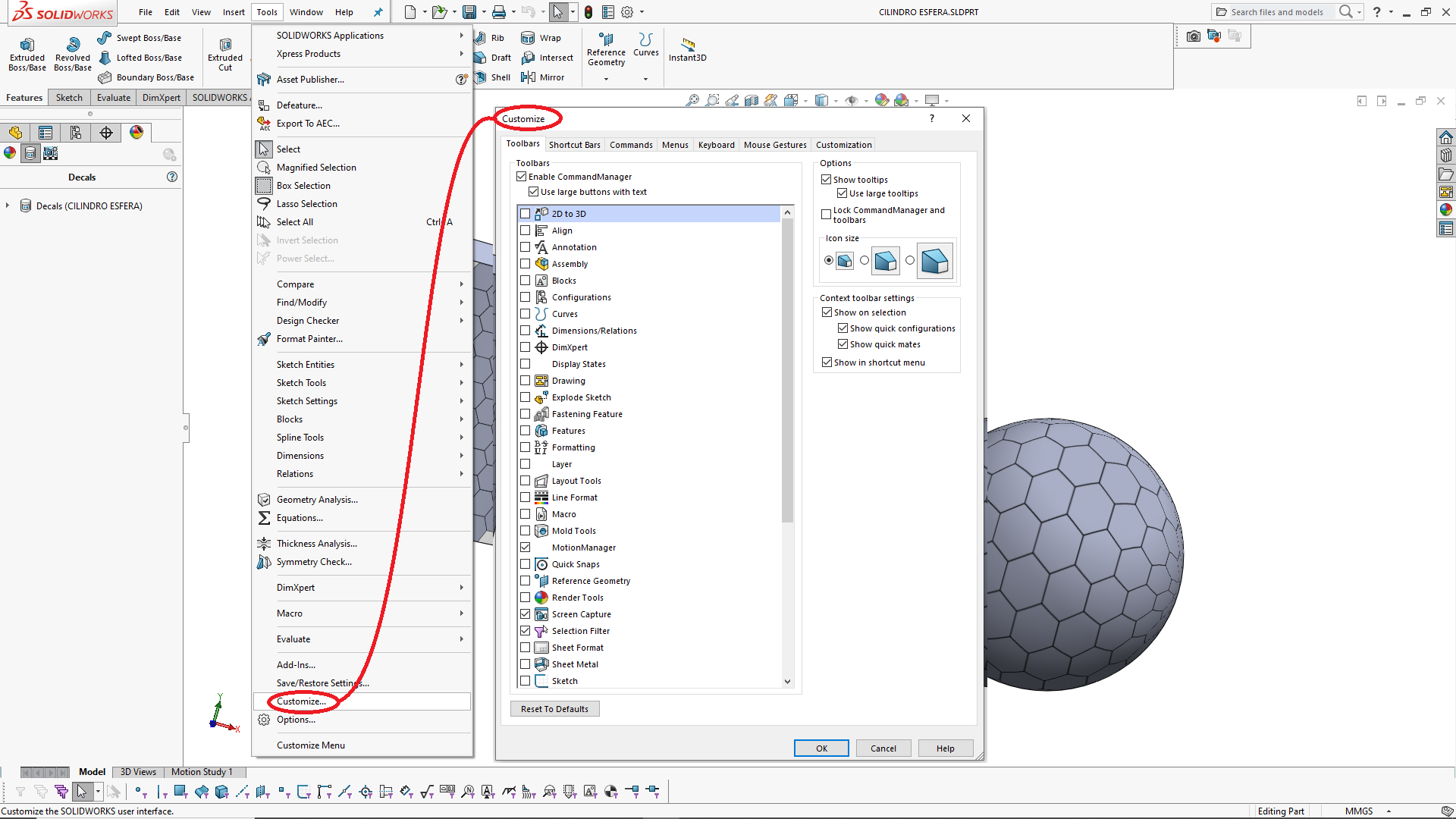Viewport: 1456px width, 819px height.
Task: Select the largest icon size radio button
Action: [x=910, y=260]
